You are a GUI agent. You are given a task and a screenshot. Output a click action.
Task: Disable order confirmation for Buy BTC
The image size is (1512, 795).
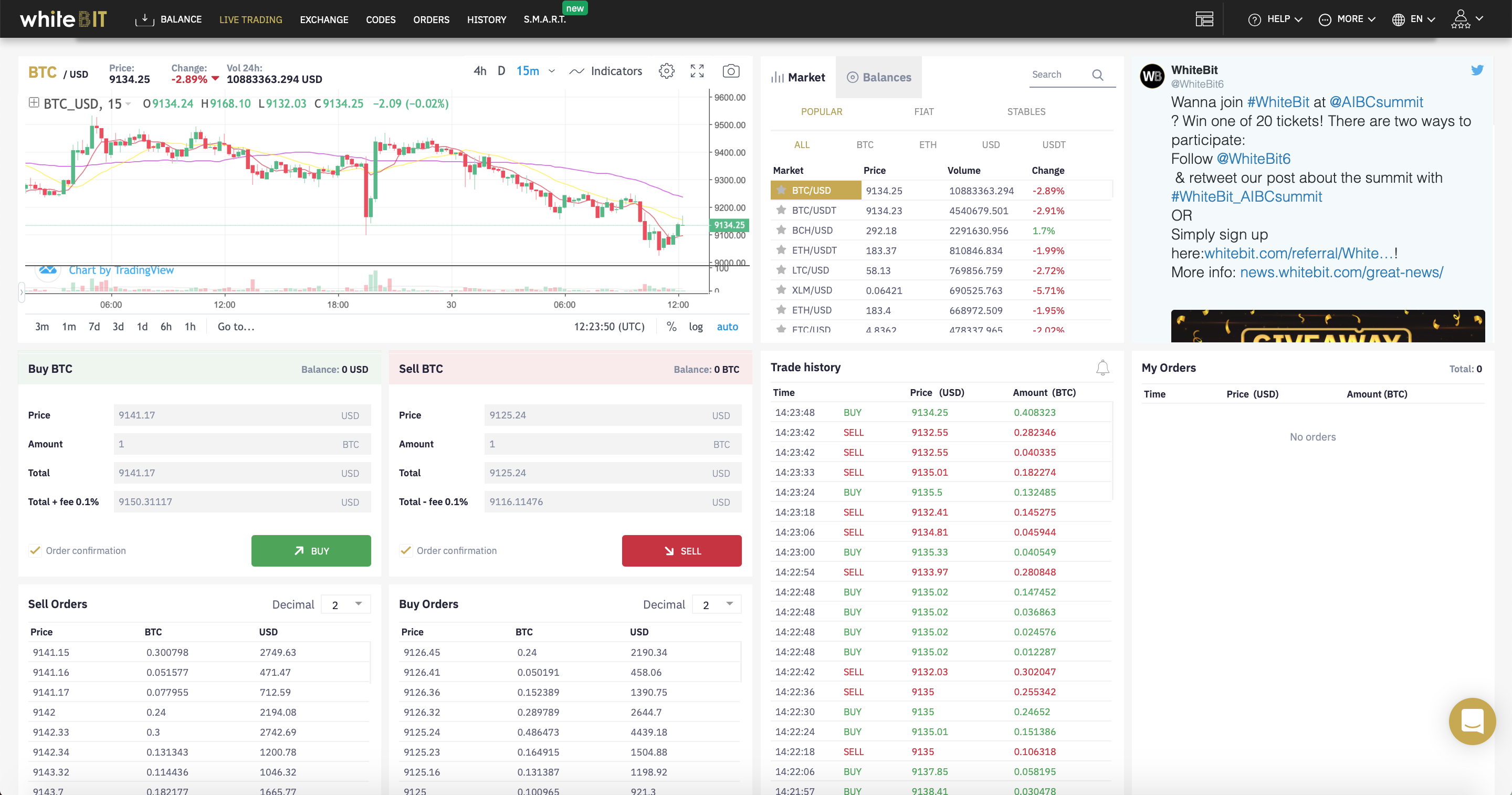pos(35,550)
